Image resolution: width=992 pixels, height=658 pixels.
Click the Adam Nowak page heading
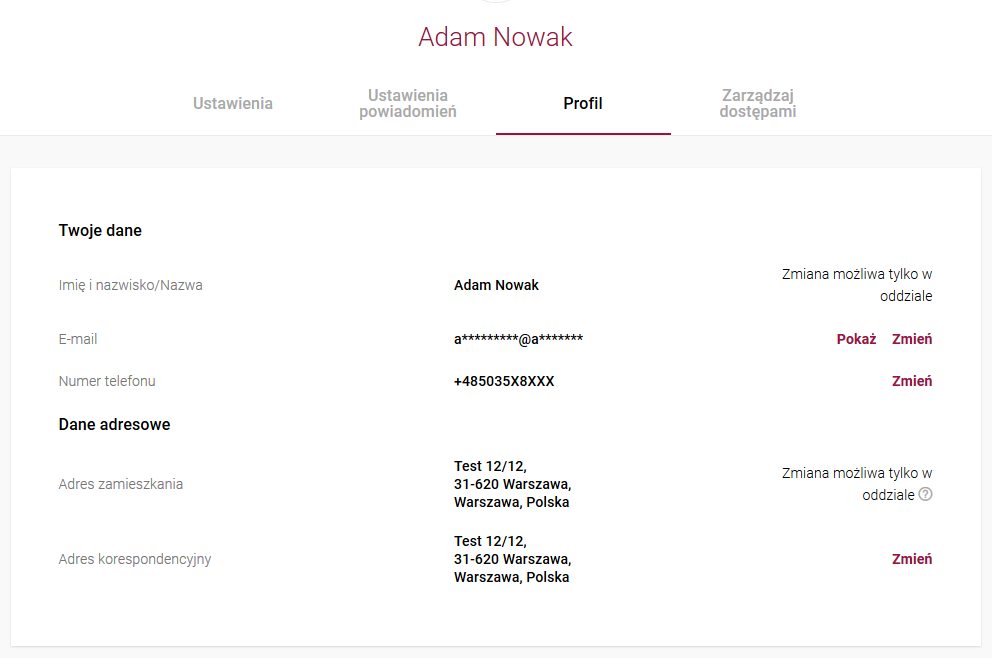click(495, 37)
